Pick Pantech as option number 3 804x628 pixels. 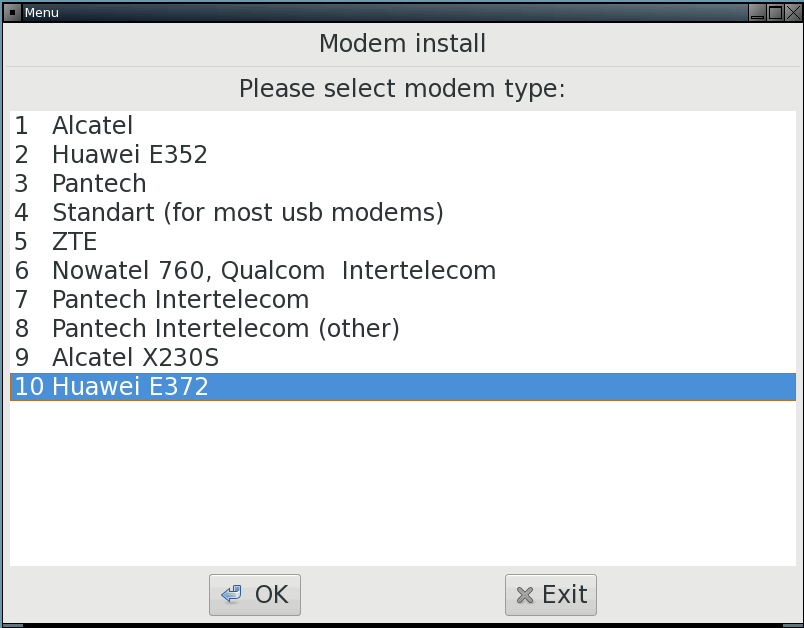[x=99, y=184]
